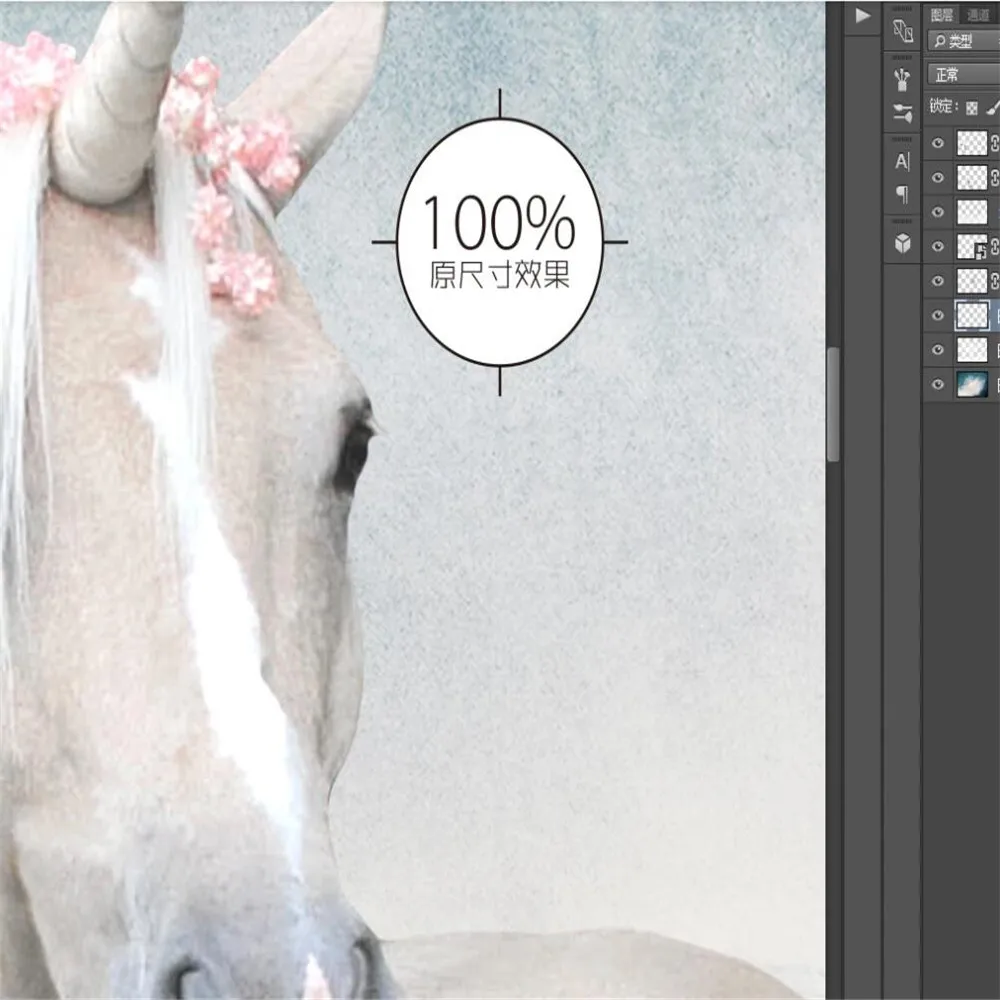
Task: Hide the smart object layer's eye
Action: (x=938, y=246)
